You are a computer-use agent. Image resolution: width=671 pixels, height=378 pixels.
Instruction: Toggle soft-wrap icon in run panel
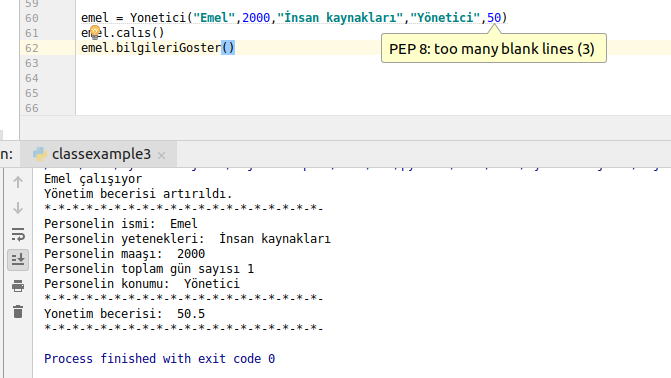point(18,234)
